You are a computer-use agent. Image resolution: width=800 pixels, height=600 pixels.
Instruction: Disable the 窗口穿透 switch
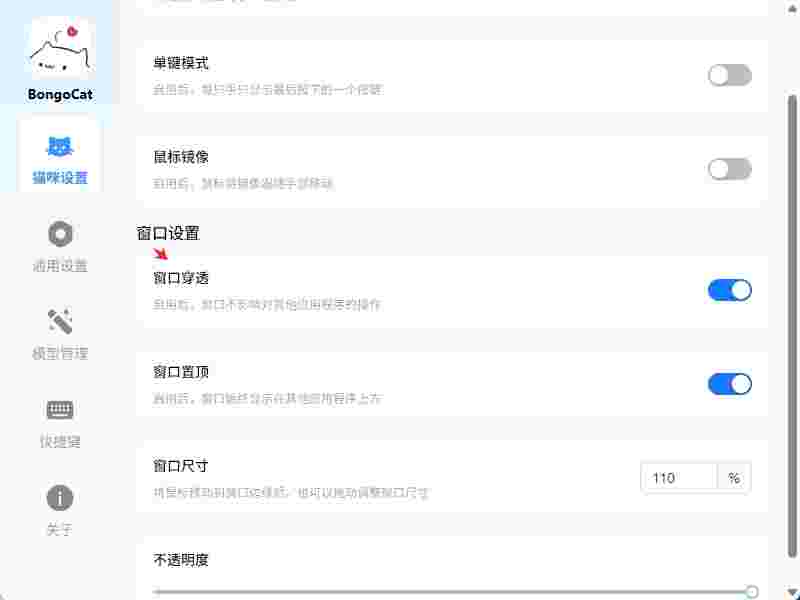[729, 290]
